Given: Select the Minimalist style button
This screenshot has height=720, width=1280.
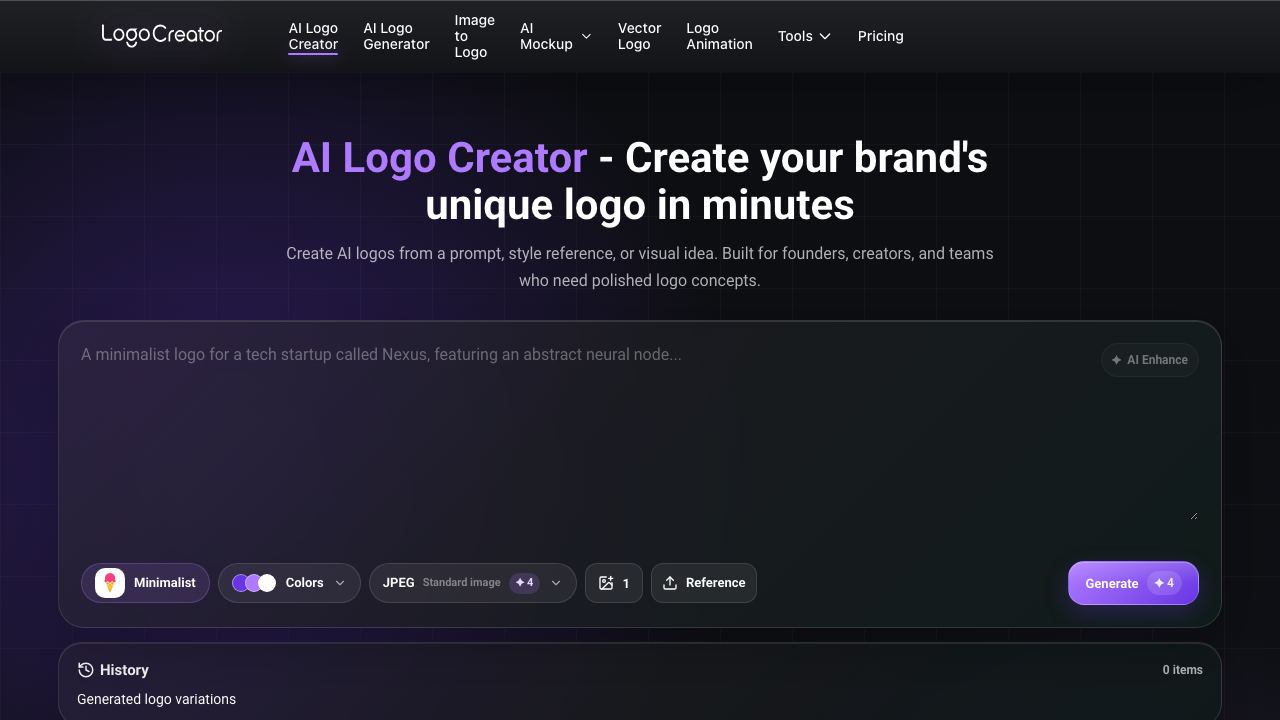Looking at the screenshot, I should (x=146, y=583).
